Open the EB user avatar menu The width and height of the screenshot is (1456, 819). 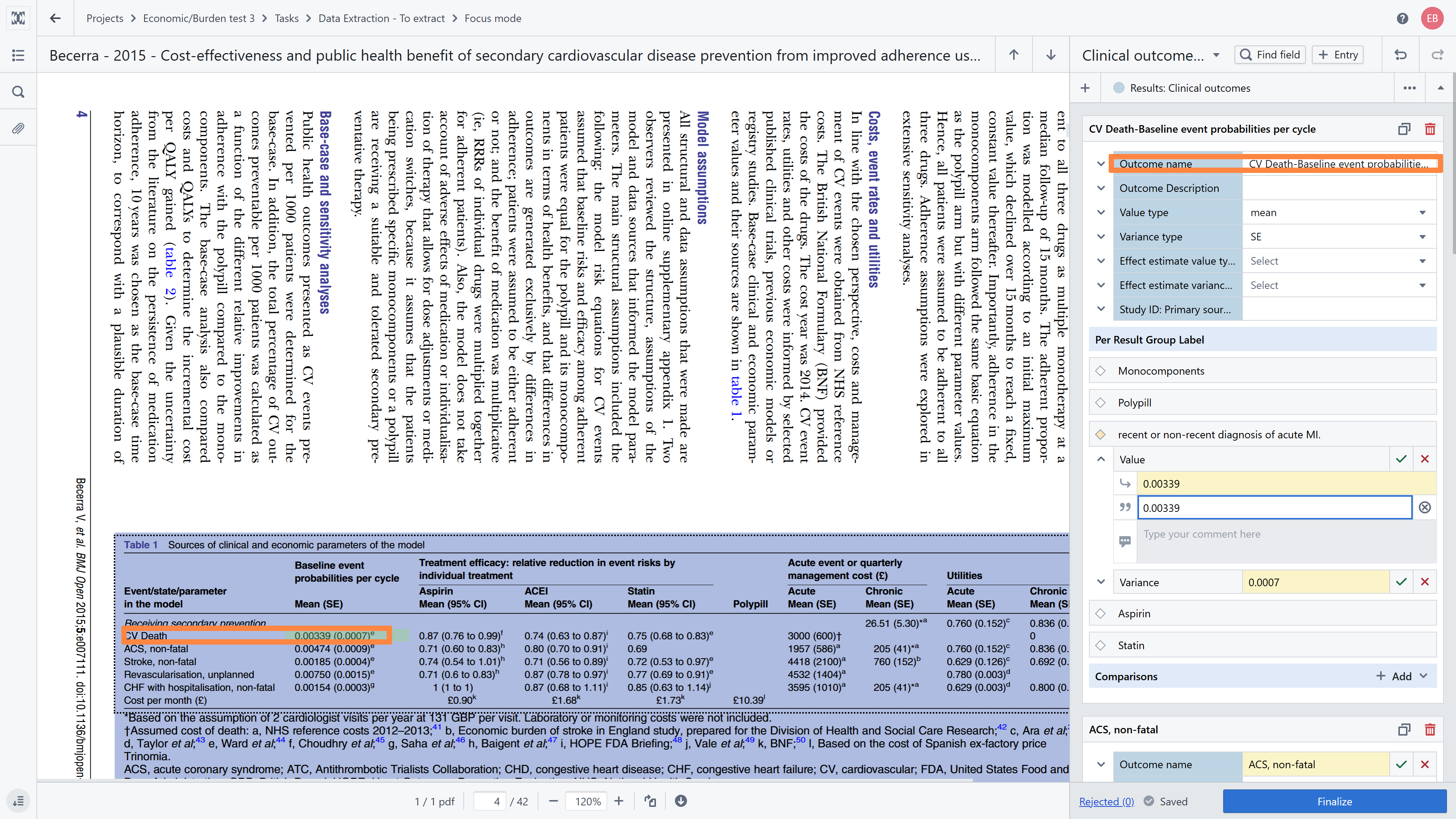1432,18
